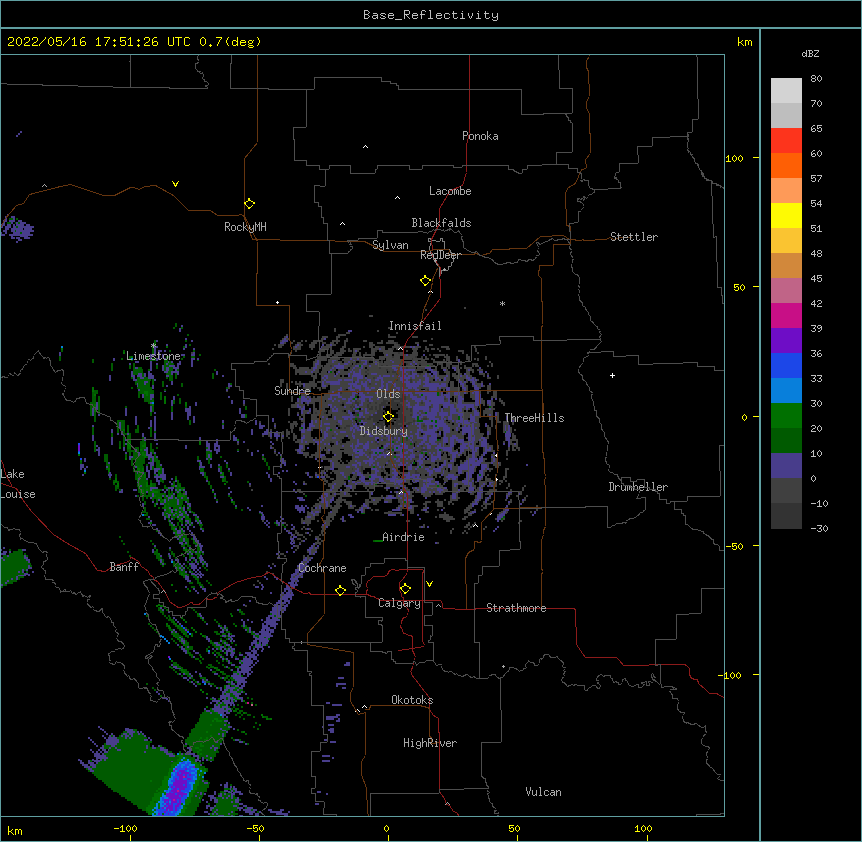Click the Cochrane town label

click(322, 568)
